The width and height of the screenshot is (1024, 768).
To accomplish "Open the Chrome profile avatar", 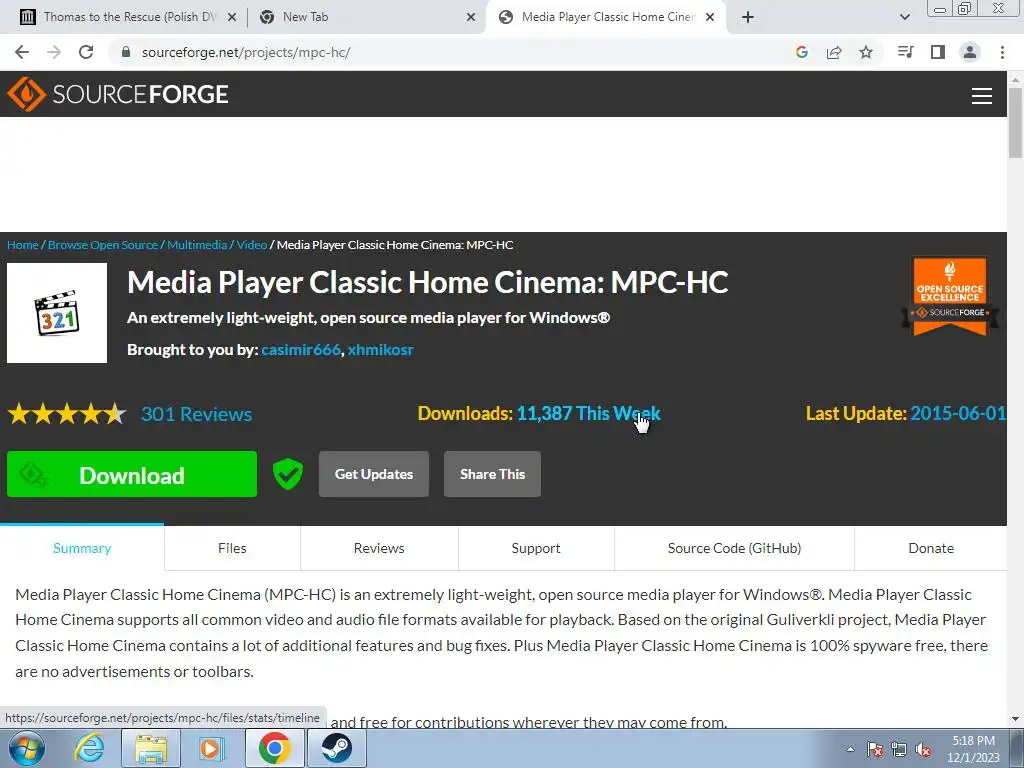I will [x=970, y=52].
